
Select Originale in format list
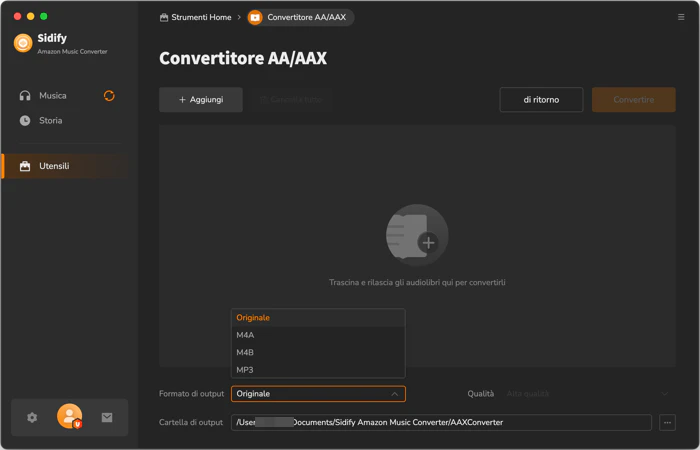coord(318,318)
